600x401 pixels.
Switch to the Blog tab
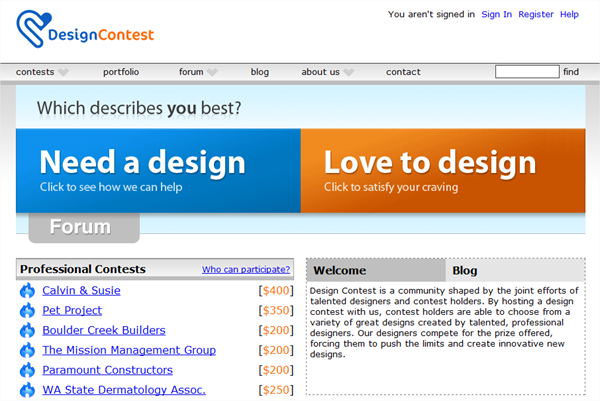click(x=465, y=270)
